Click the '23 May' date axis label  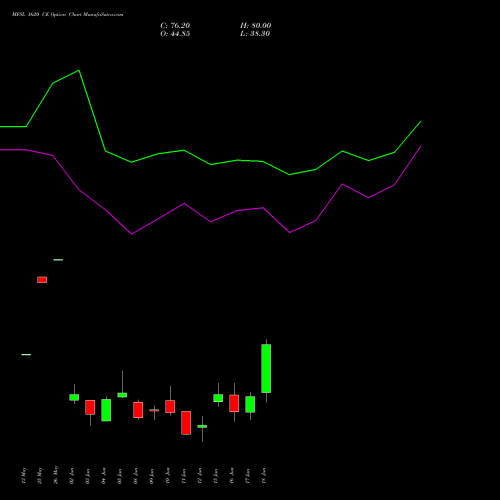tap(40, 476)
